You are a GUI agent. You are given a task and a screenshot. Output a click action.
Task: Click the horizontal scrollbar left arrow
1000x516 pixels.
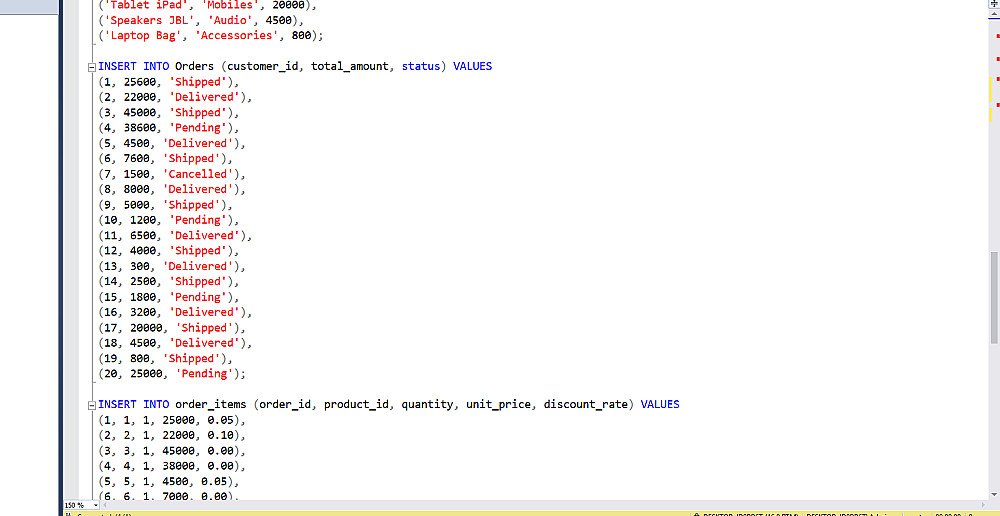pyautogui.click(x=104, y=505)
